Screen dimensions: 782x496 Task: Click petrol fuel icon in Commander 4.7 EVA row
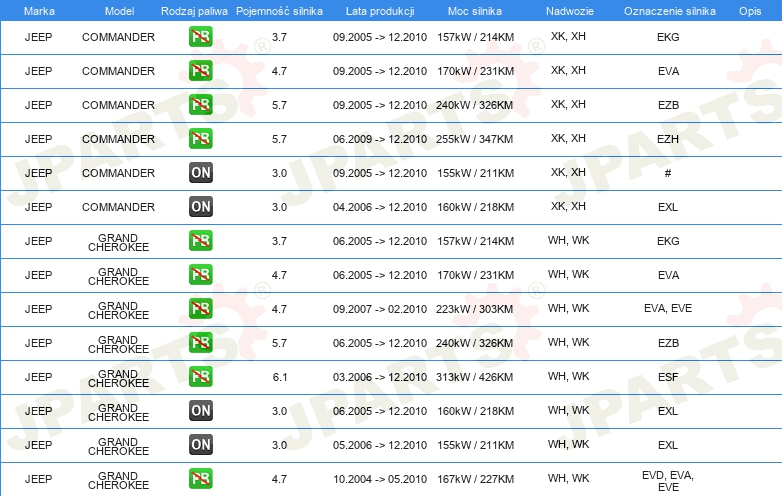(200, 70)
